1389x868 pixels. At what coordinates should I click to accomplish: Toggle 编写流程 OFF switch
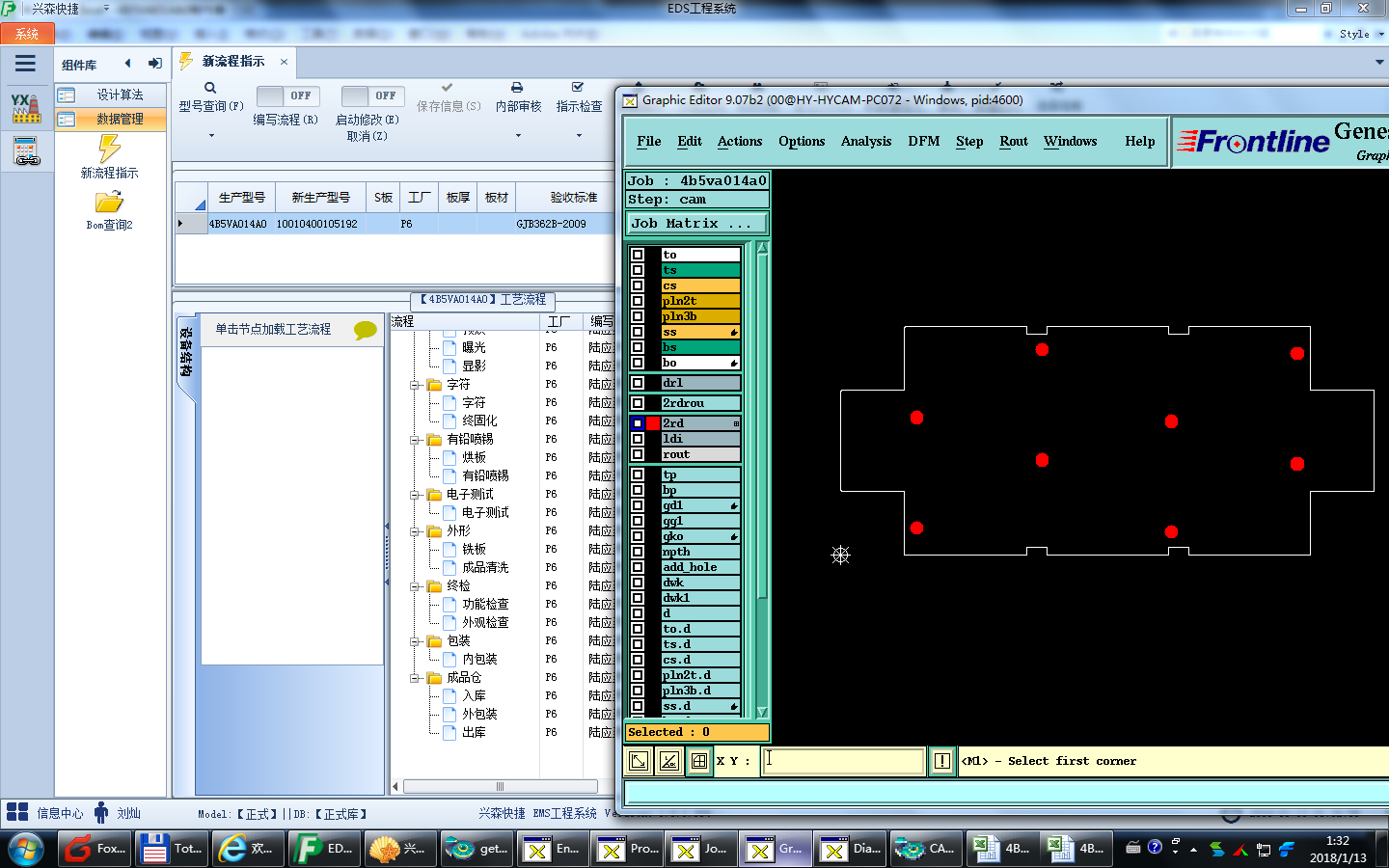click(289, 95)
